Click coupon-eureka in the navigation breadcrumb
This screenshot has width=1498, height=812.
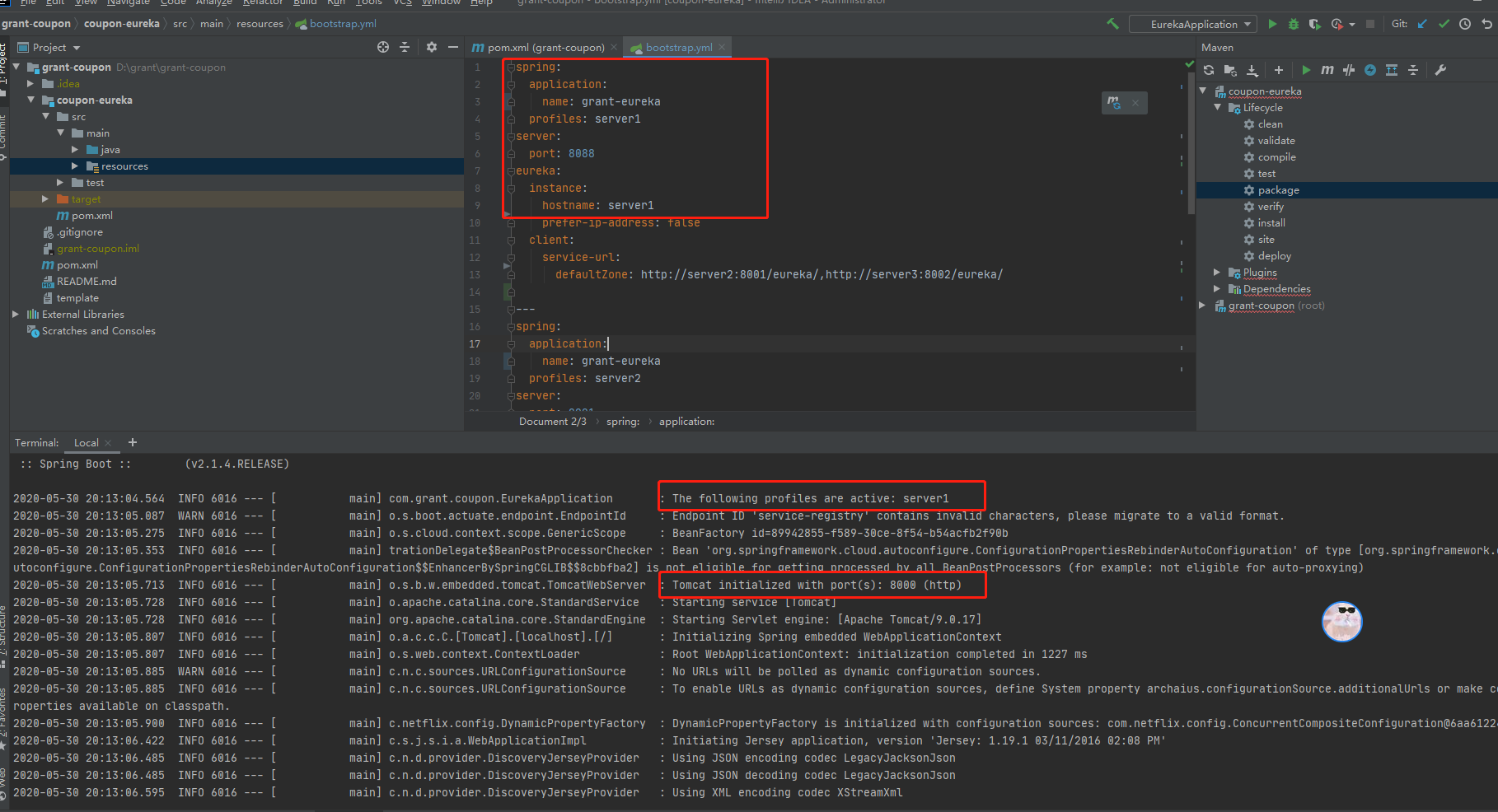tap(121, 23)
